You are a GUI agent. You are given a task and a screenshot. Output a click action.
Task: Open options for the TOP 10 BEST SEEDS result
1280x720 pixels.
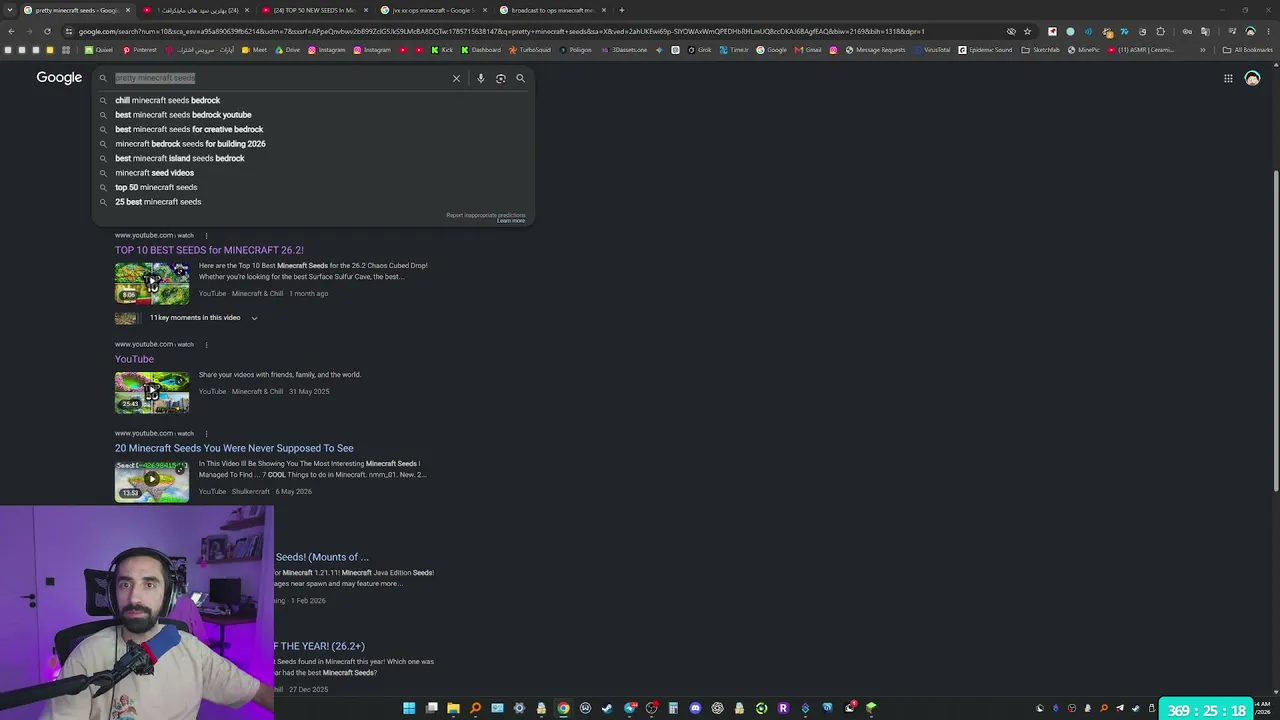pyautogui.click(x=206, y=236)
